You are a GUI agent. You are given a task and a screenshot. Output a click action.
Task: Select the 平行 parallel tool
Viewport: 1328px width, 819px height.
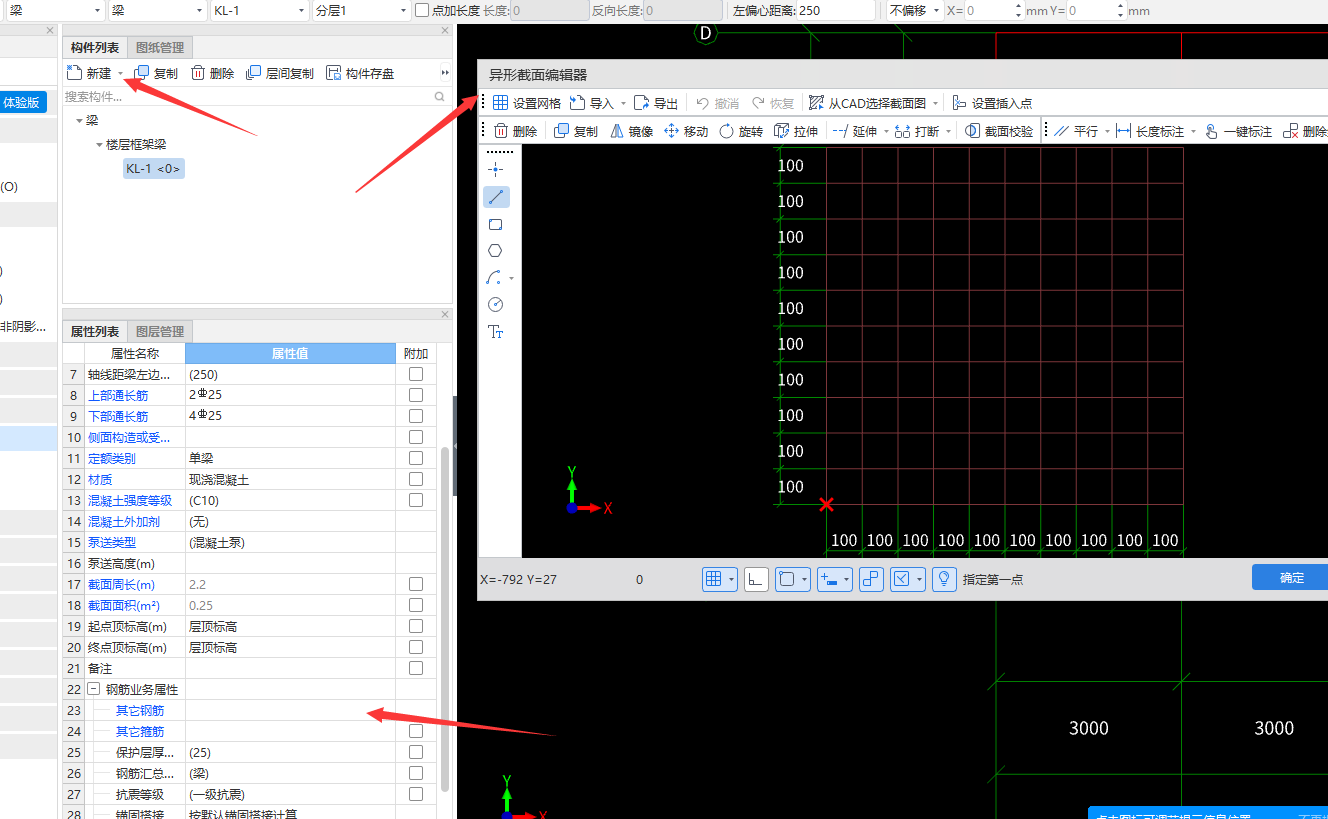pyautogui.click(x=1076, y=131)
